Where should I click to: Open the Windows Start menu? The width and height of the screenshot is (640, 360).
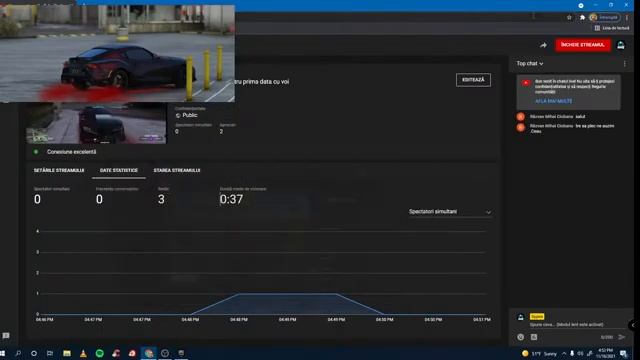[3, 353]
